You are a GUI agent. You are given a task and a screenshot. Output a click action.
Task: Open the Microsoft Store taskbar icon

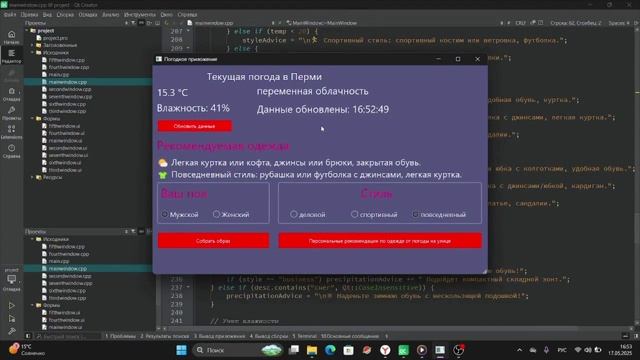point(348,350)
